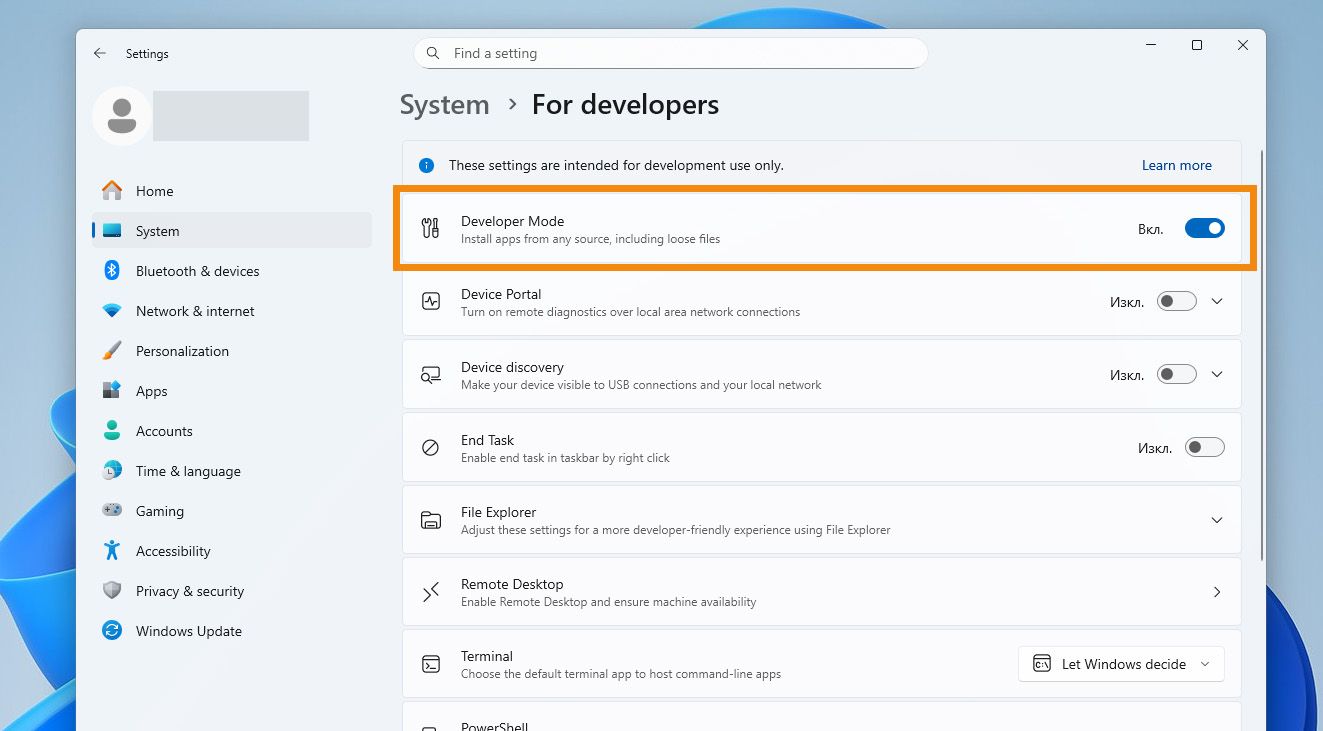Image resolution: width=1323 pixels, height=731 pixels.
Task: Click the Device Portal diagnostics icon
Action: coord(431,301)
